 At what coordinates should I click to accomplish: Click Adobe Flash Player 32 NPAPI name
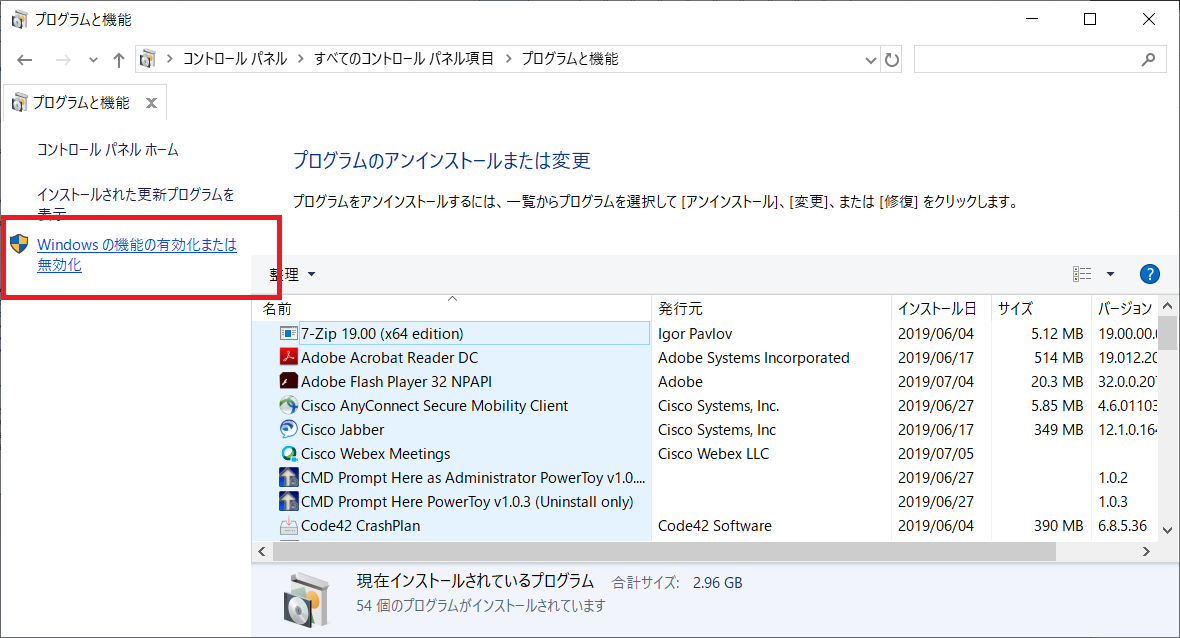coord(397,381)
